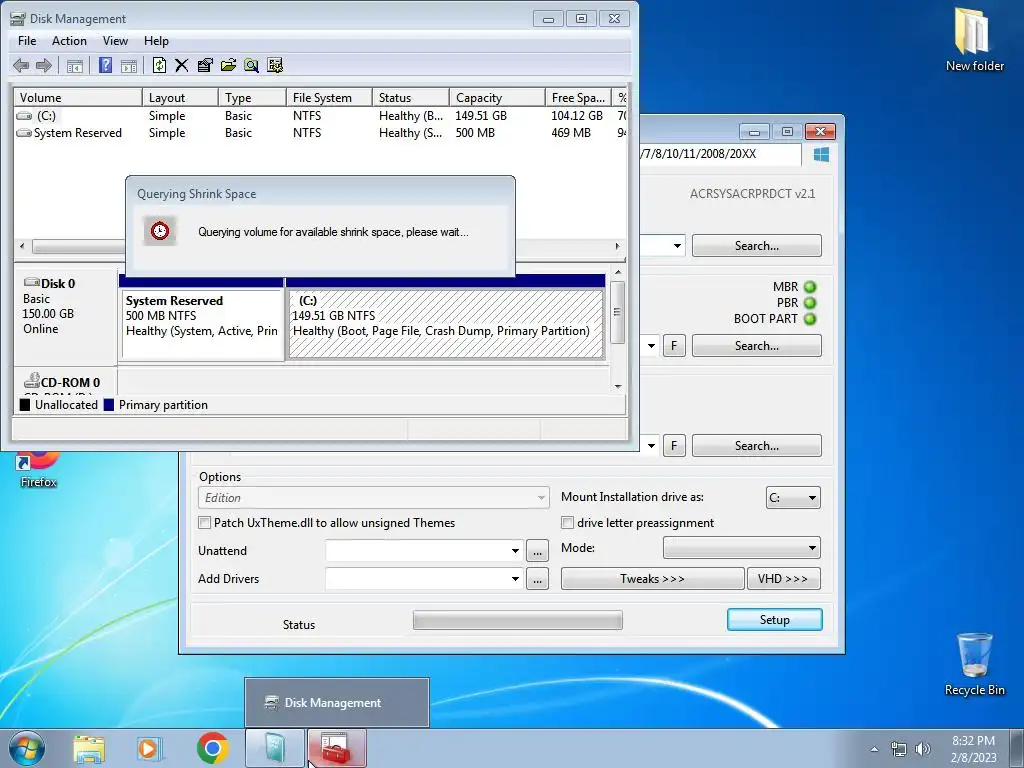Open the Unattend dropdown list
Viewport: 1024px width, 768px height.
(515, 551)
